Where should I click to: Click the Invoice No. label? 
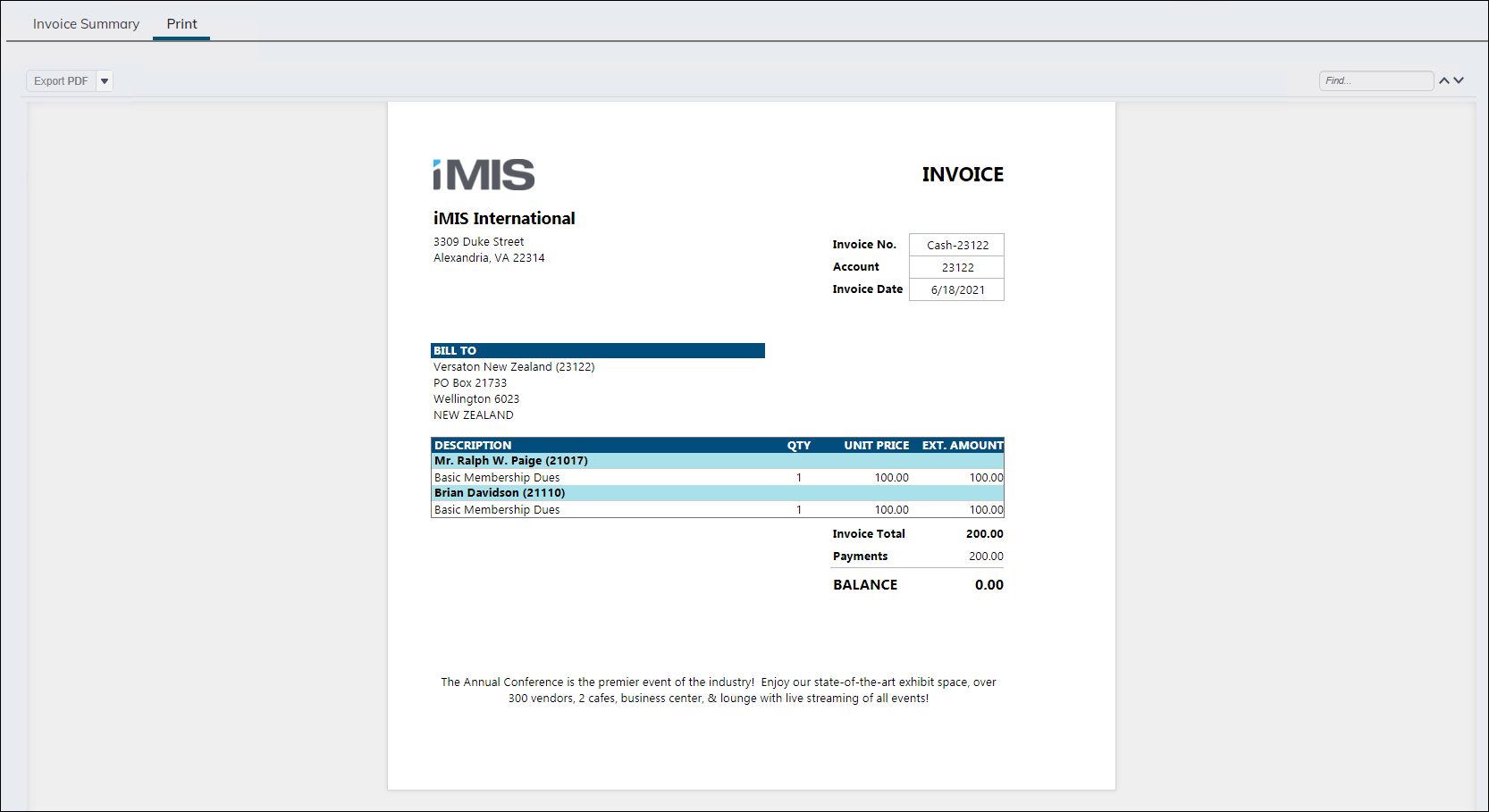[864, 245]
